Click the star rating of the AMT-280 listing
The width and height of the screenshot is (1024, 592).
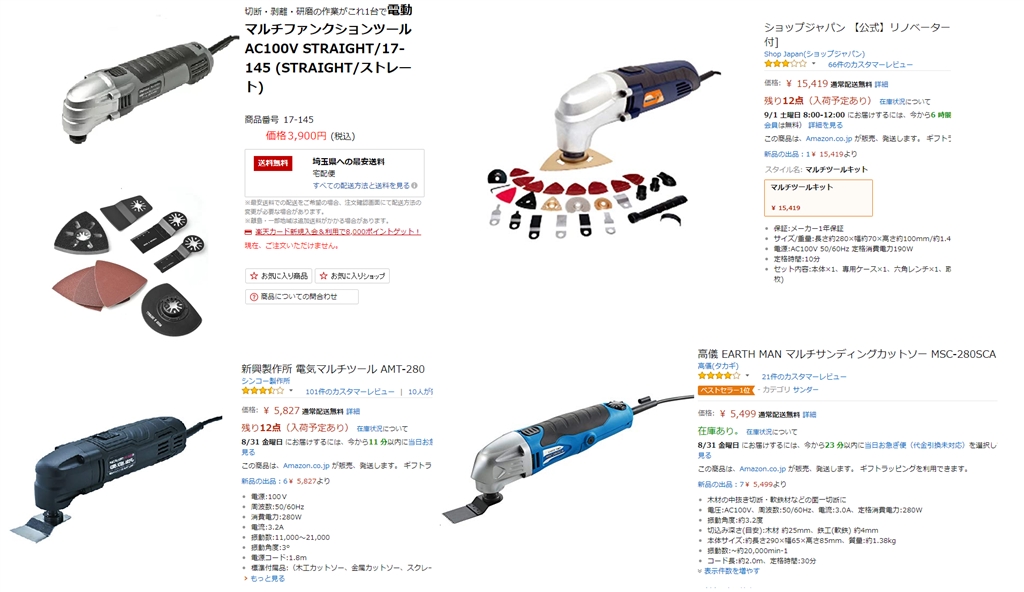coord(263,391)
